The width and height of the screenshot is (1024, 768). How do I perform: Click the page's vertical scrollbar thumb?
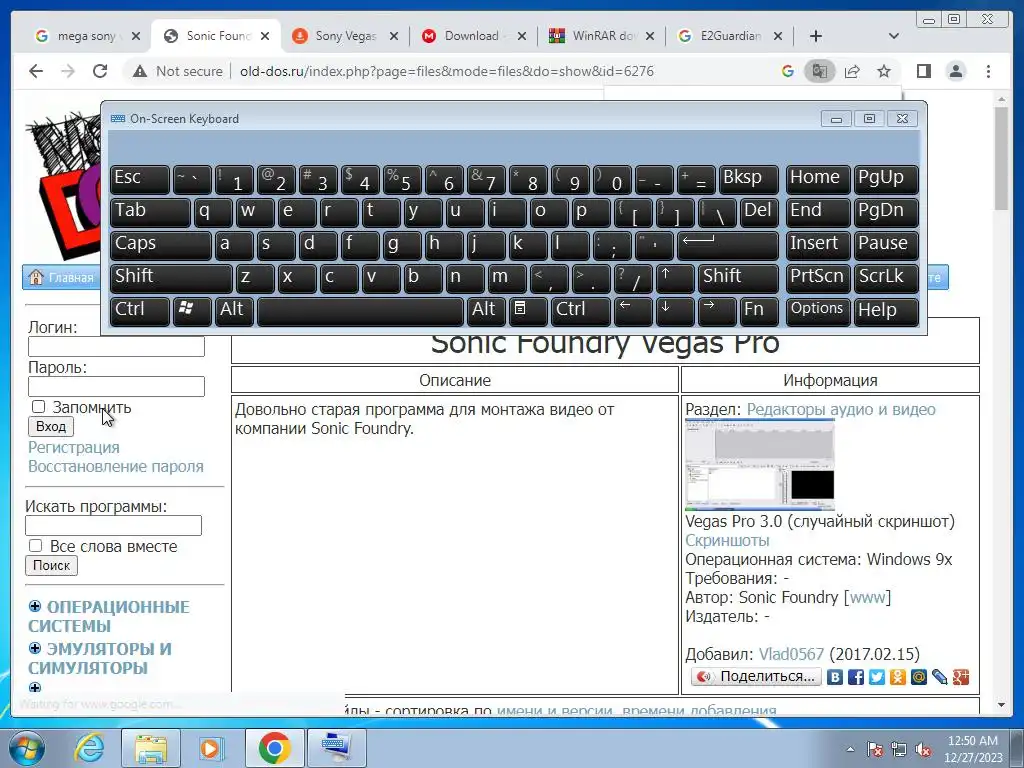[1001, 159]
